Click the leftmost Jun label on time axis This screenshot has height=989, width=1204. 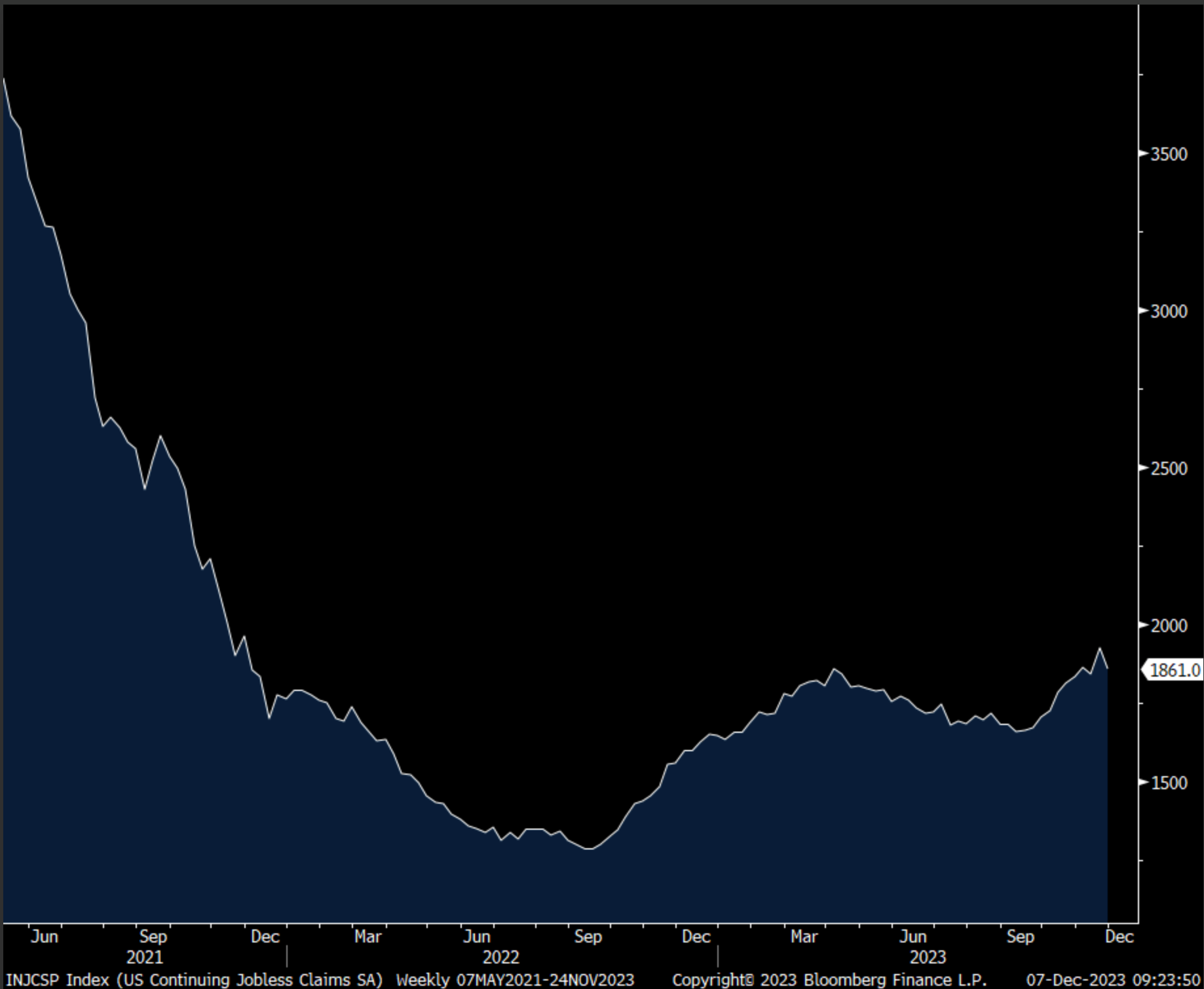pos(45,937)
